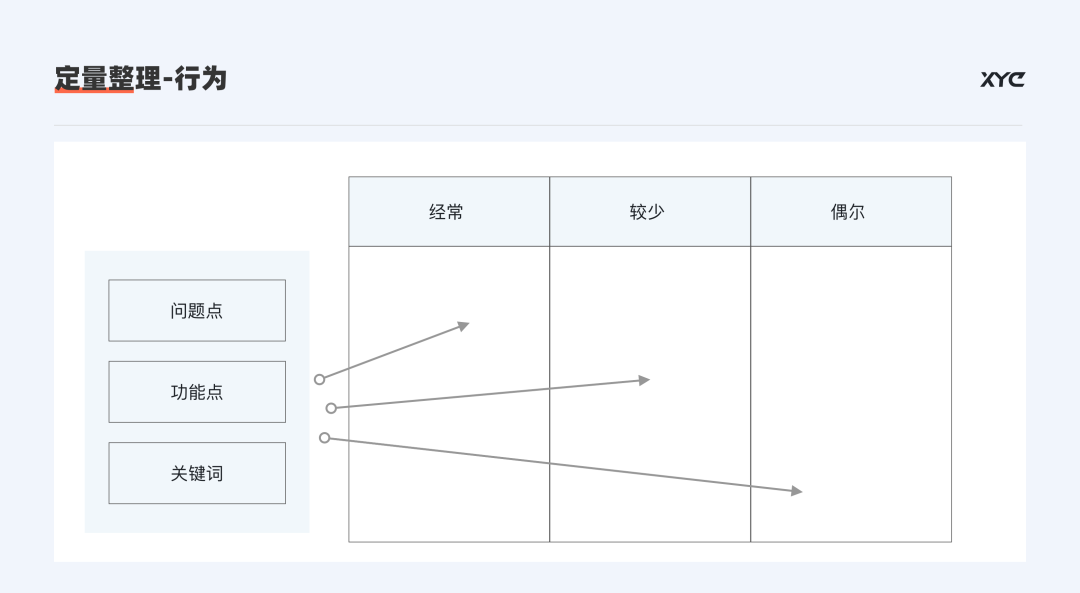1080x593 pixels.
Task: Click the XYC logo
Action: point(1002,79)
